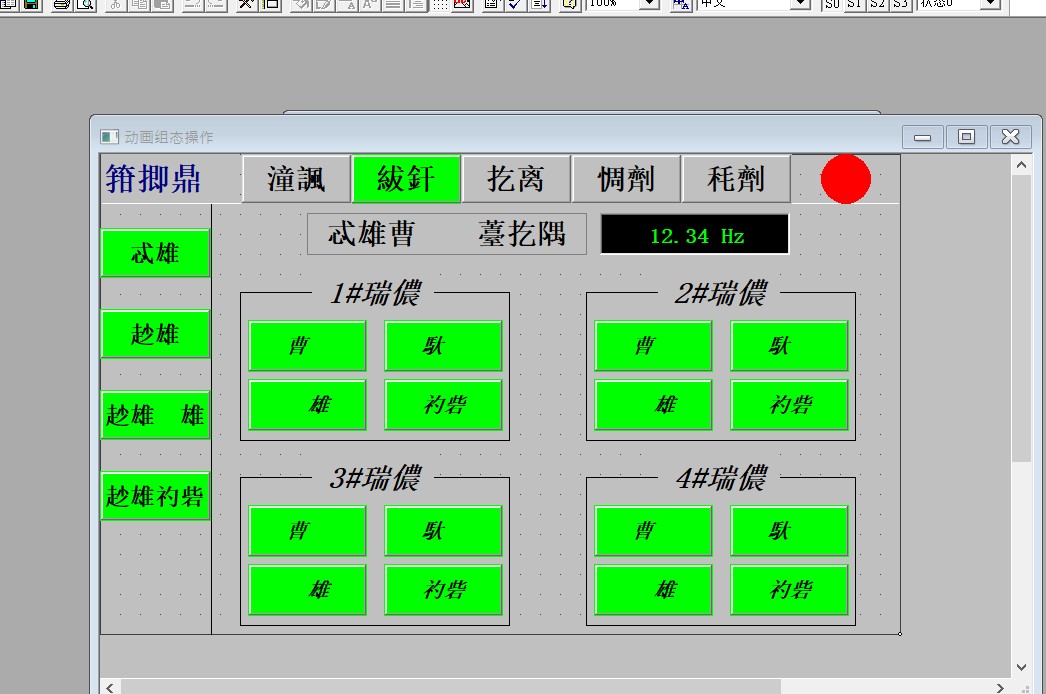This screenshot has height=694, width=1046.
Task: Click the 圪离 tab button
Action: tap(516, 179)
